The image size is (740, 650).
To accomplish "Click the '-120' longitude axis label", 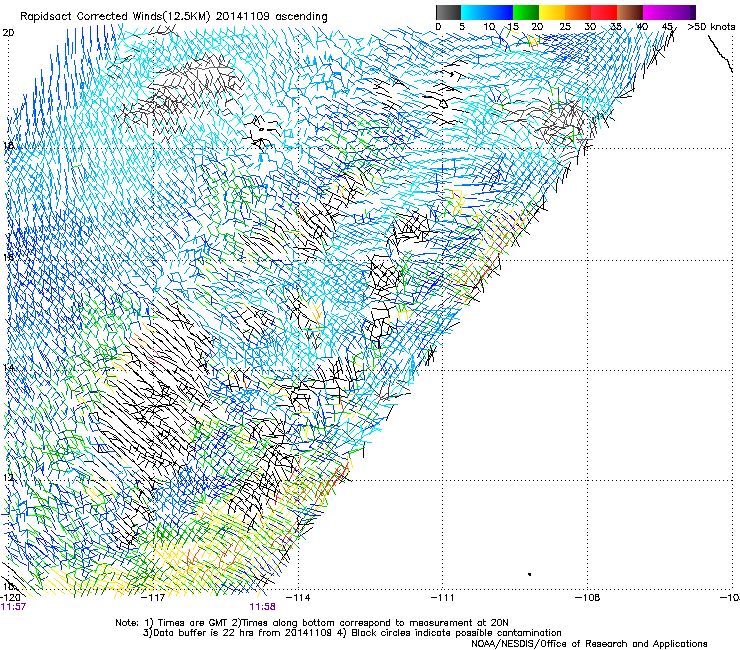I will 10,598.
